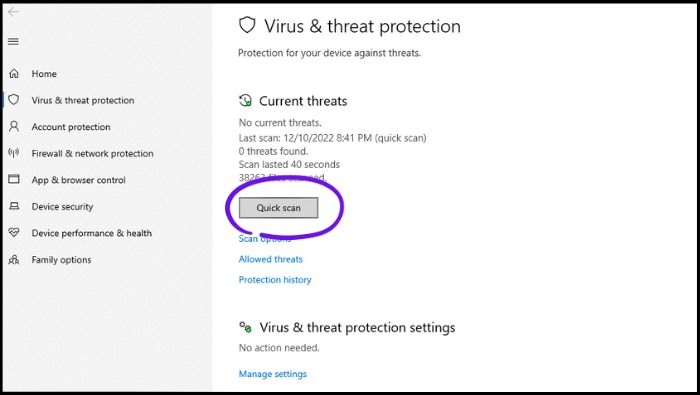Navigate to Device performance & health
The image size is (700, 395).
[92, 233]
